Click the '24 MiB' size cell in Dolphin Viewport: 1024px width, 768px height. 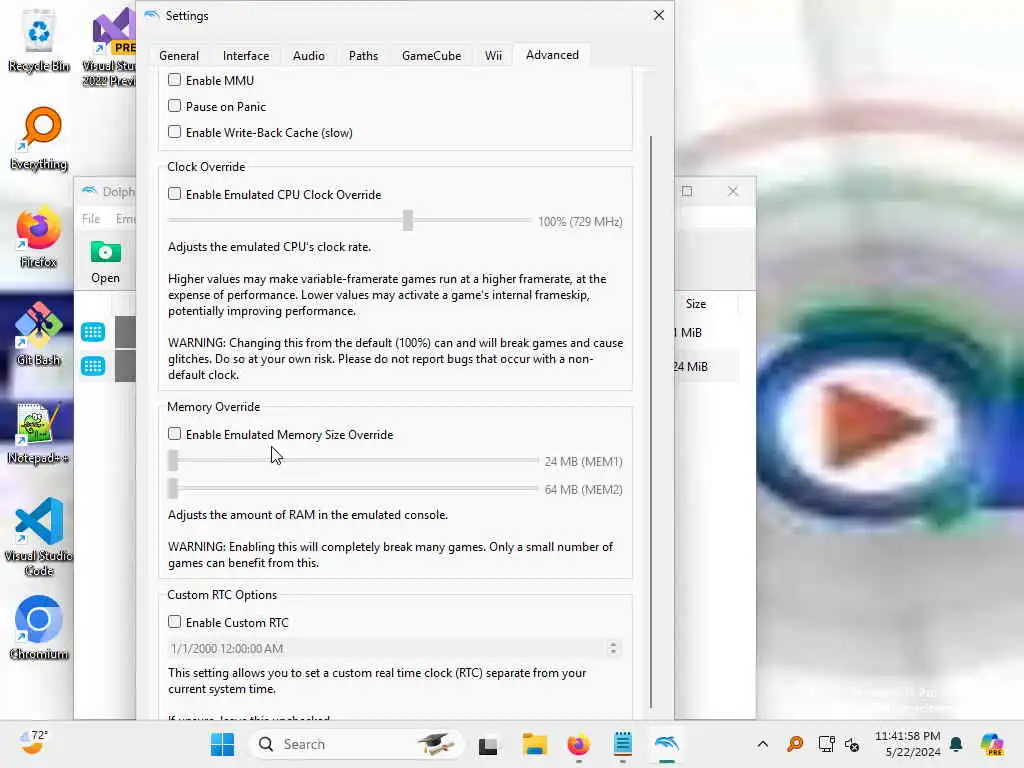[x=691, y=366]
